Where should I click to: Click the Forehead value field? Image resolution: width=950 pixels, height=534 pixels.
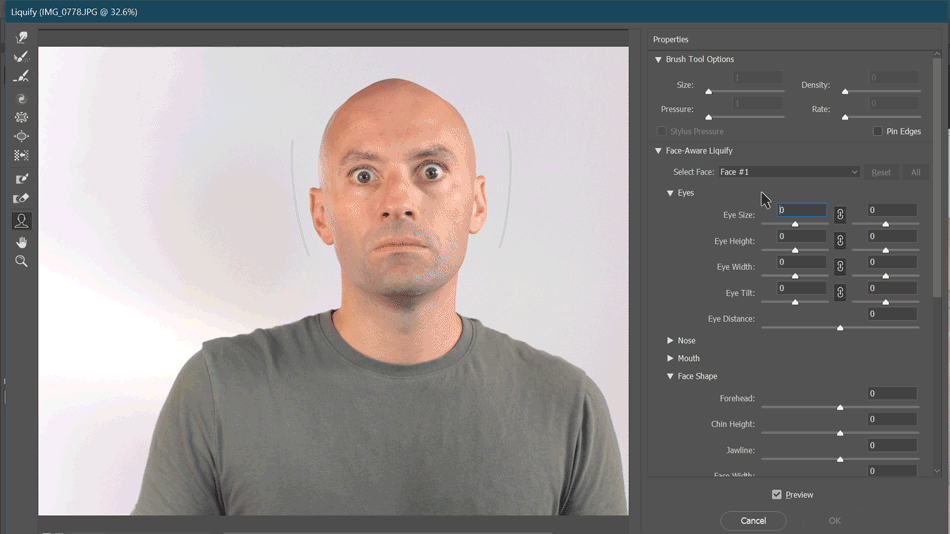coord(892,393)
